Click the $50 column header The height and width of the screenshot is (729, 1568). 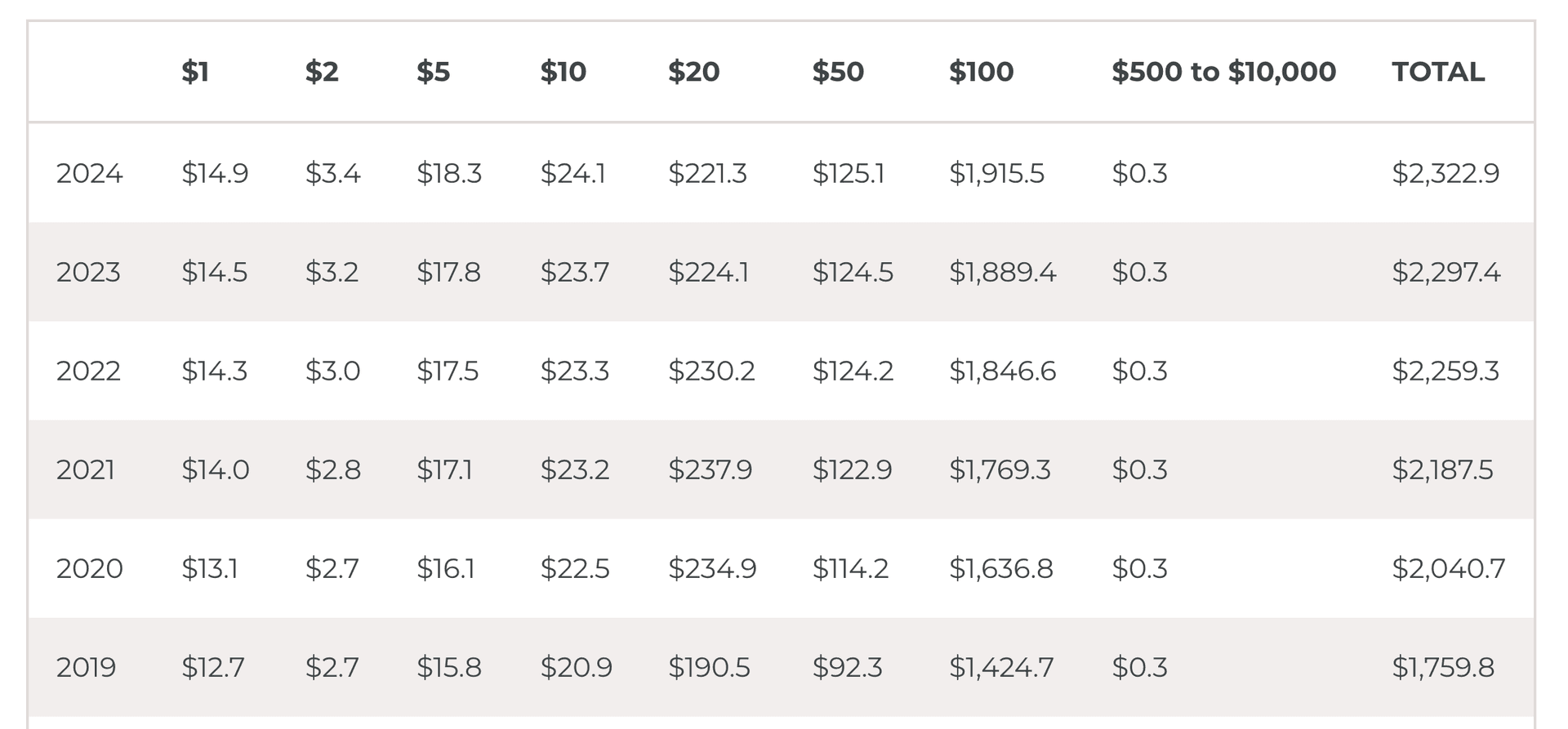(x=838, y=72)
